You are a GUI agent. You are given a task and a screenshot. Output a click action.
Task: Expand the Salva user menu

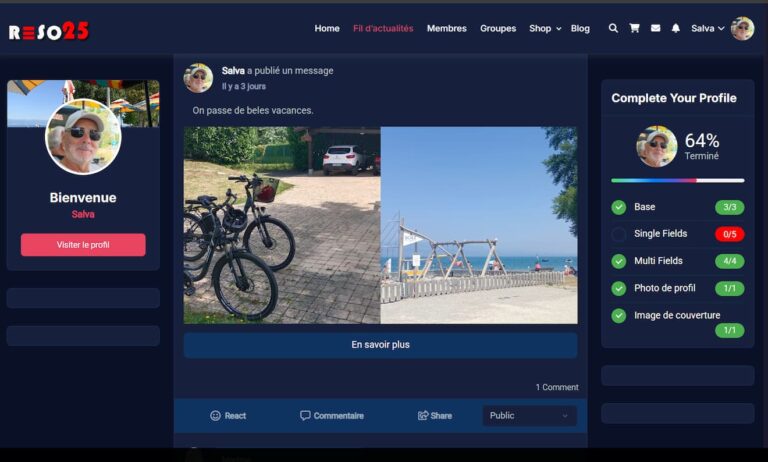point(707,28)
